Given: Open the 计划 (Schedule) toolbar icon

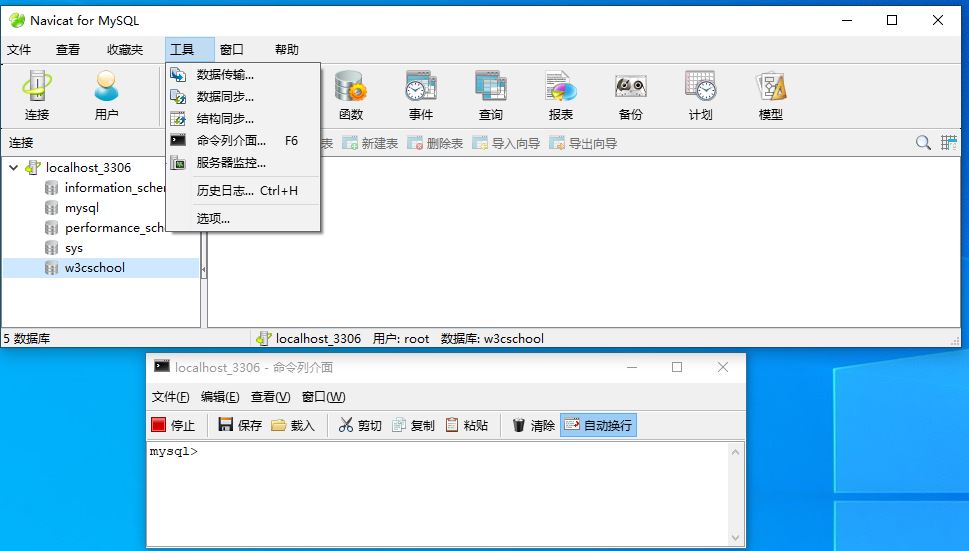Looking at the screenshot, I should [x=700, y=96].
